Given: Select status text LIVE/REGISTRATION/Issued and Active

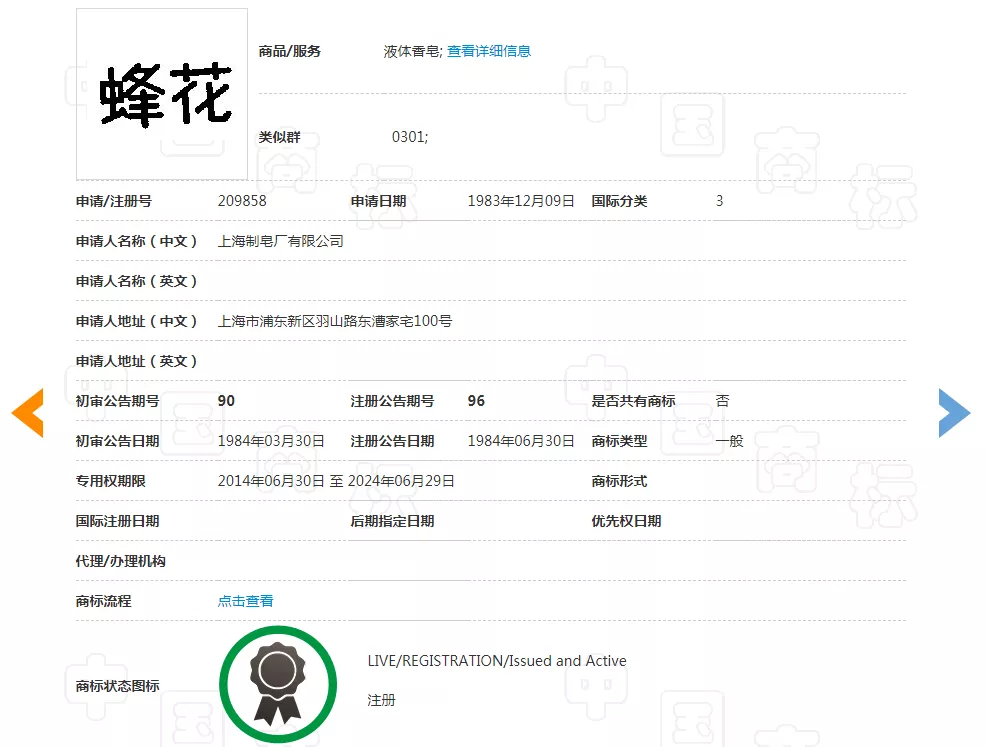Looking at the screenshot, I should [497, 661].
